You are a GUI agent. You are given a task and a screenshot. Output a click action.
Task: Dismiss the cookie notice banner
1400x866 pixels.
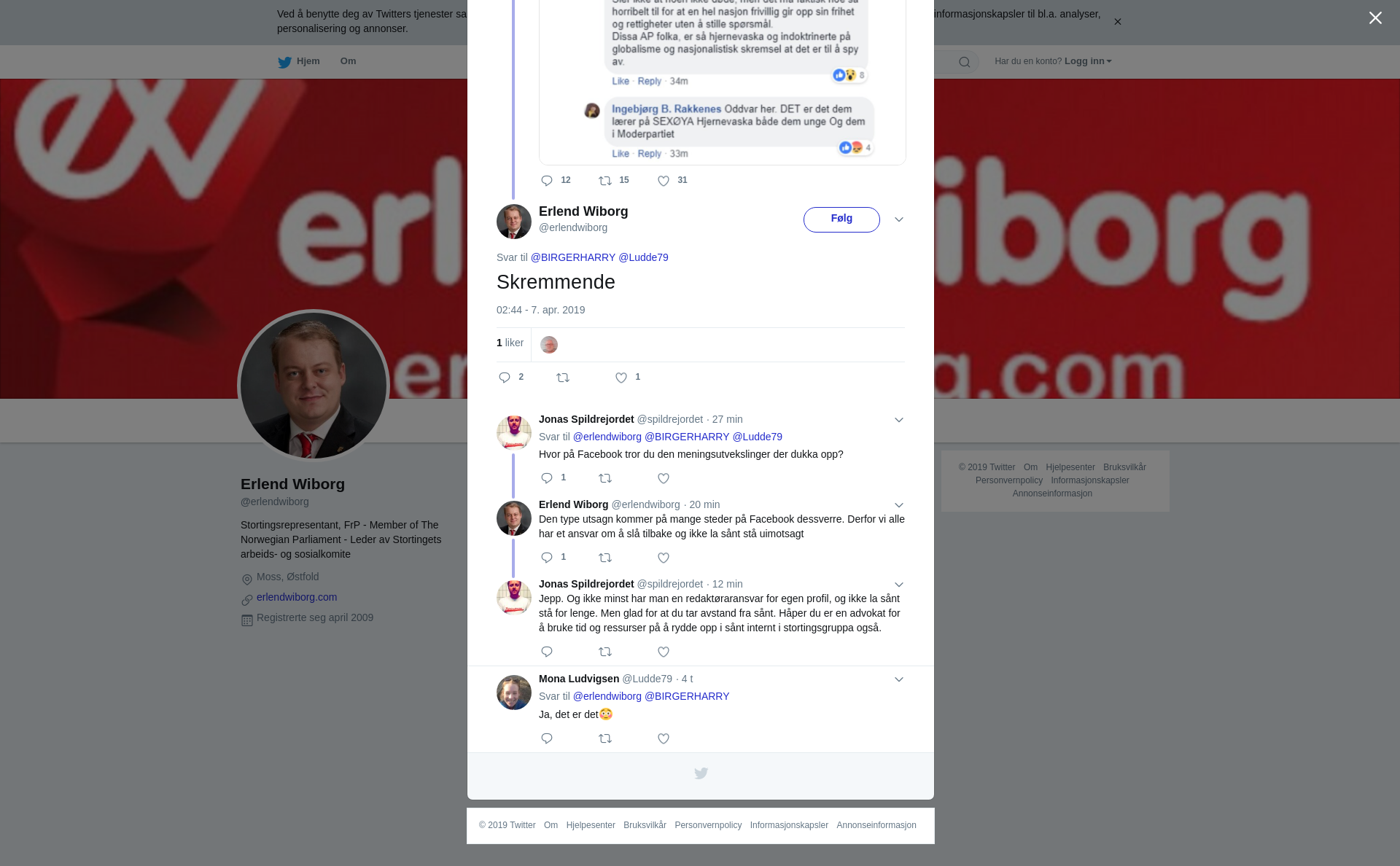[1117, 22]
